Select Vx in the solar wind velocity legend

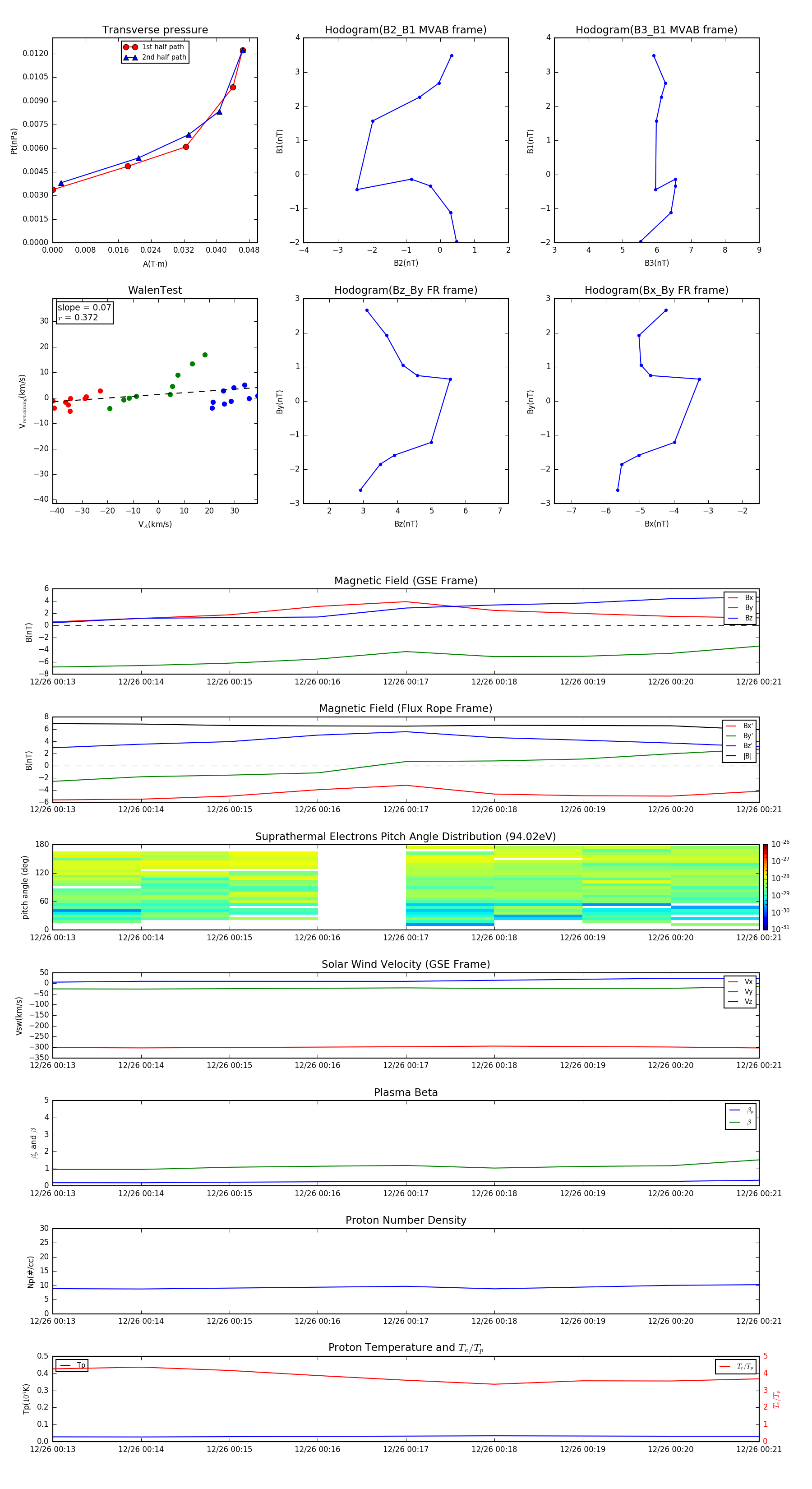point(740,982)
